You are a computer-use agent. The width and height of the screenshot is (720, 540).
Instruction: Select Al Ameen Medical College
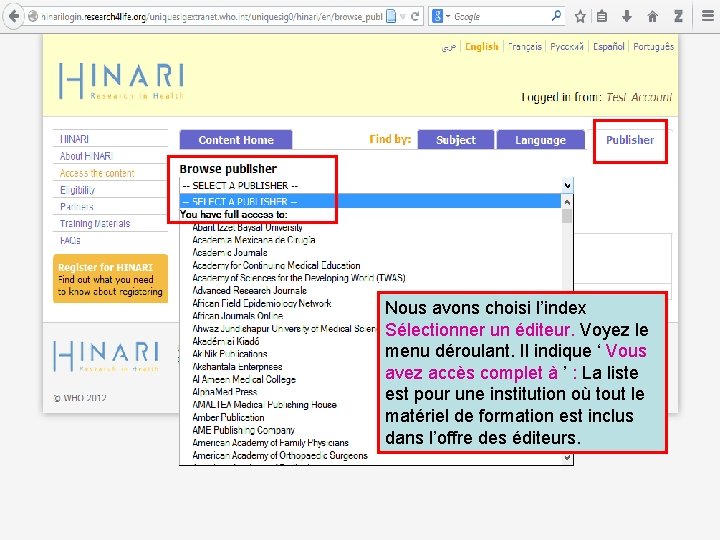244,379
